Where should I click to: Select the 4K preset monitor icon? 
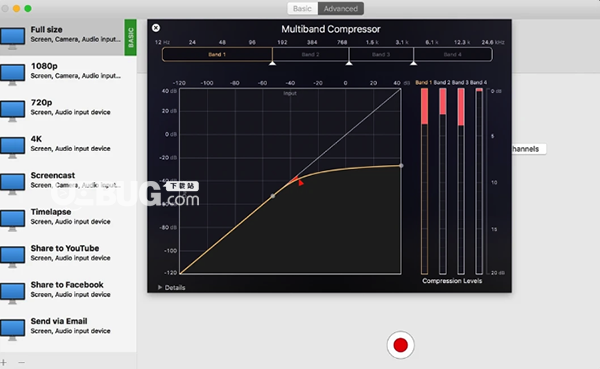[12, 147]
